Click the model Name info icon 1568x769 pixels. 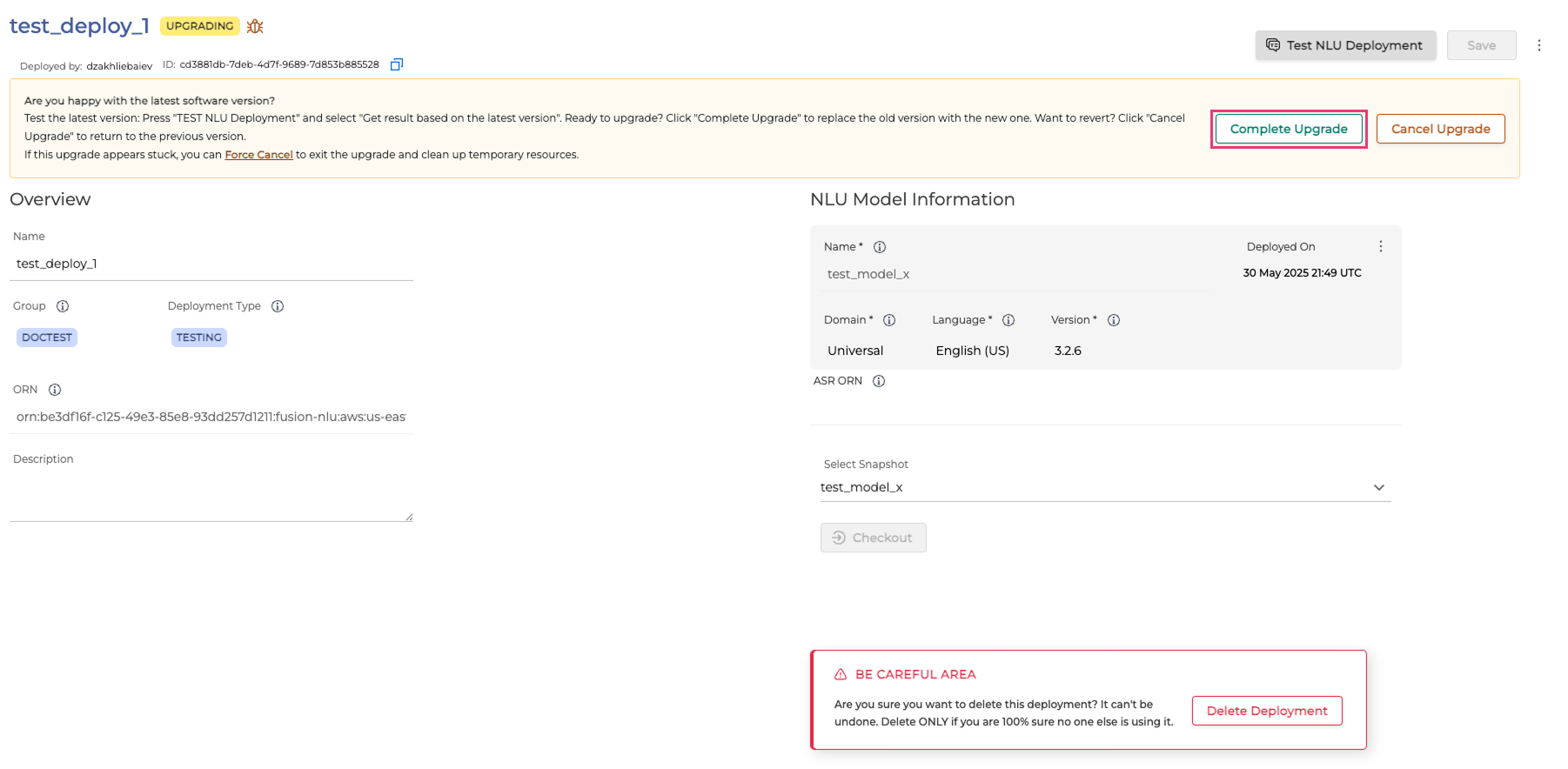[x=880, y=247]
